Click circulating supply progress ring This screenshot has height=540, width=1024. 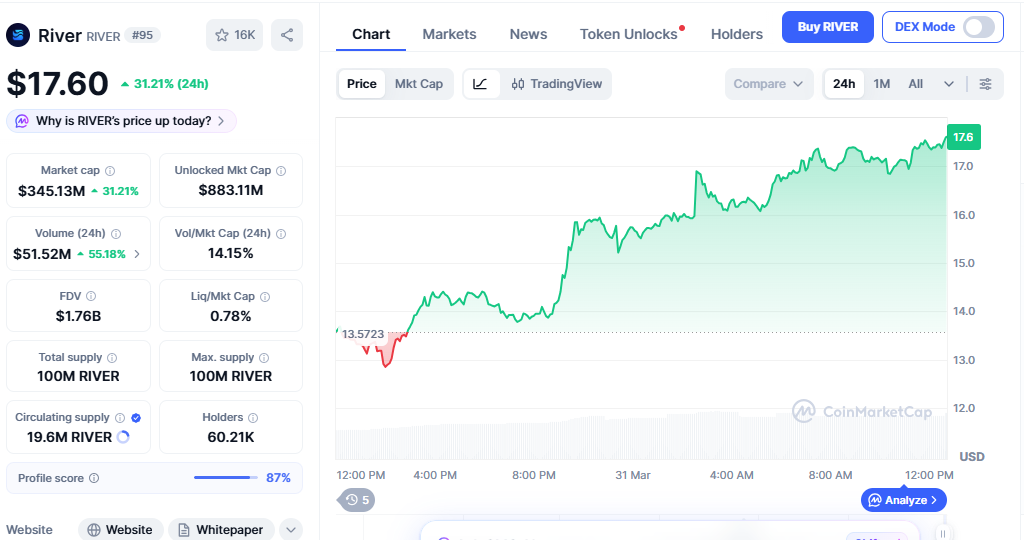tap(123, 437)
